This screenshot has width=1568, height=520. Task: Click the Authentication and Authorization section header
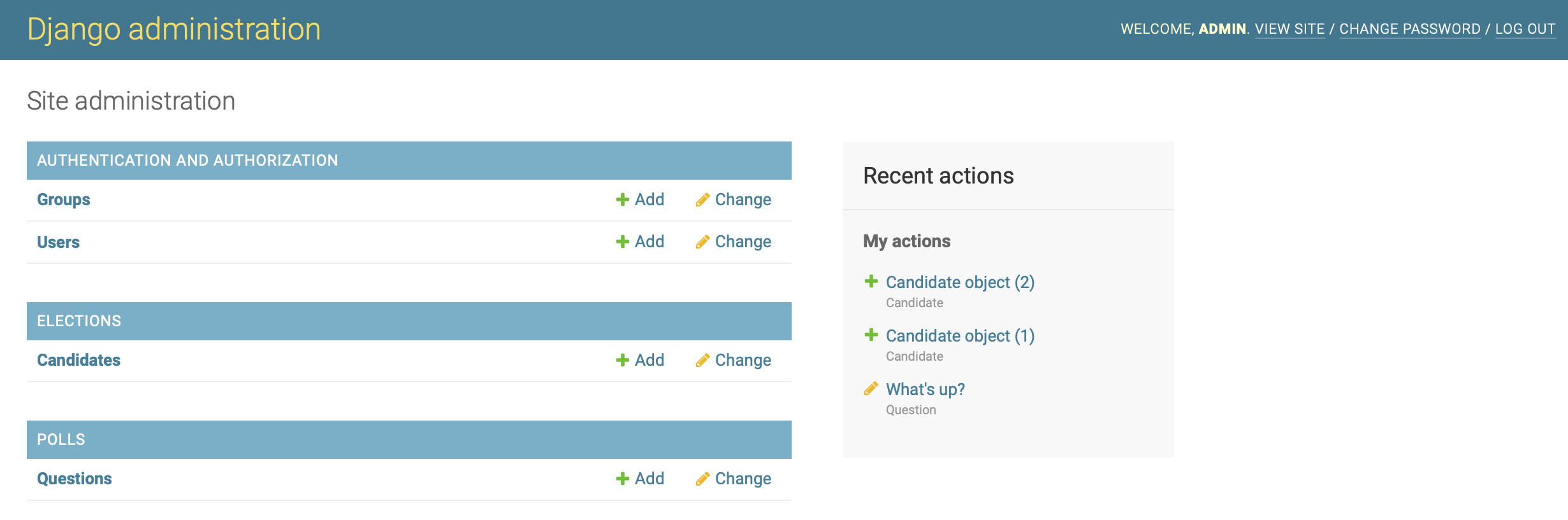(187, 161)
